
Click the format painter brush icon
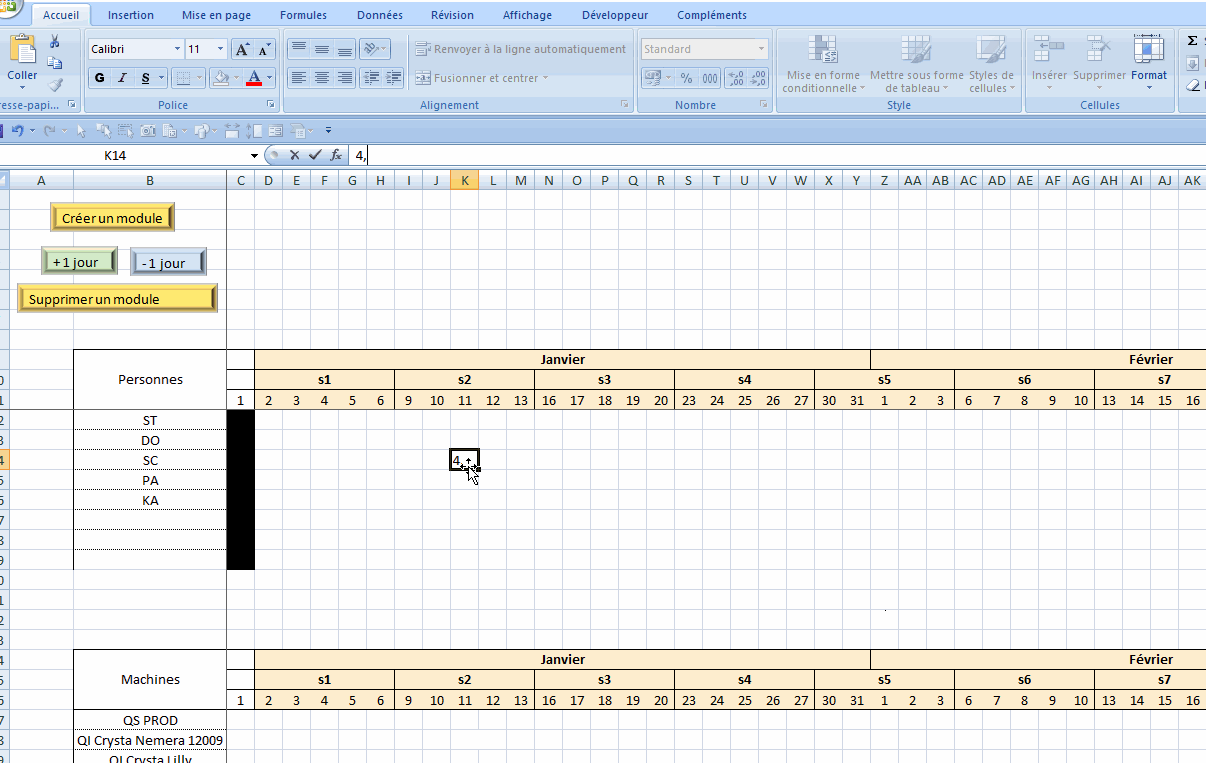55,85
